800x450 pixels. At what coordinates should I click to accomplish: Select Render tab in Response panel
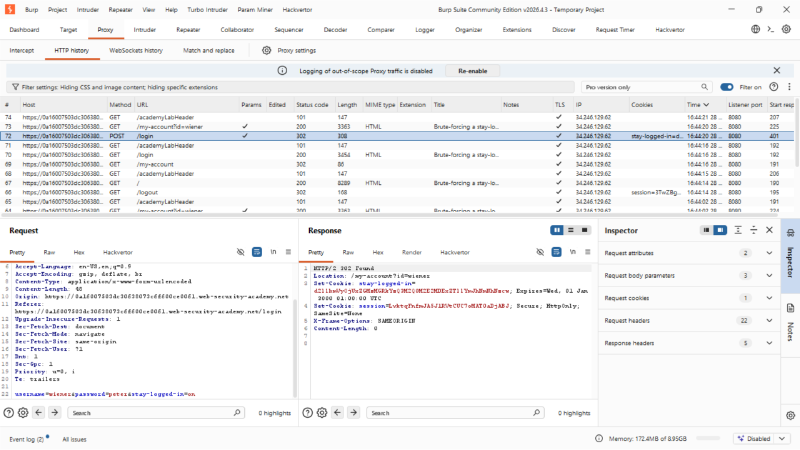(x=412, y=252)
